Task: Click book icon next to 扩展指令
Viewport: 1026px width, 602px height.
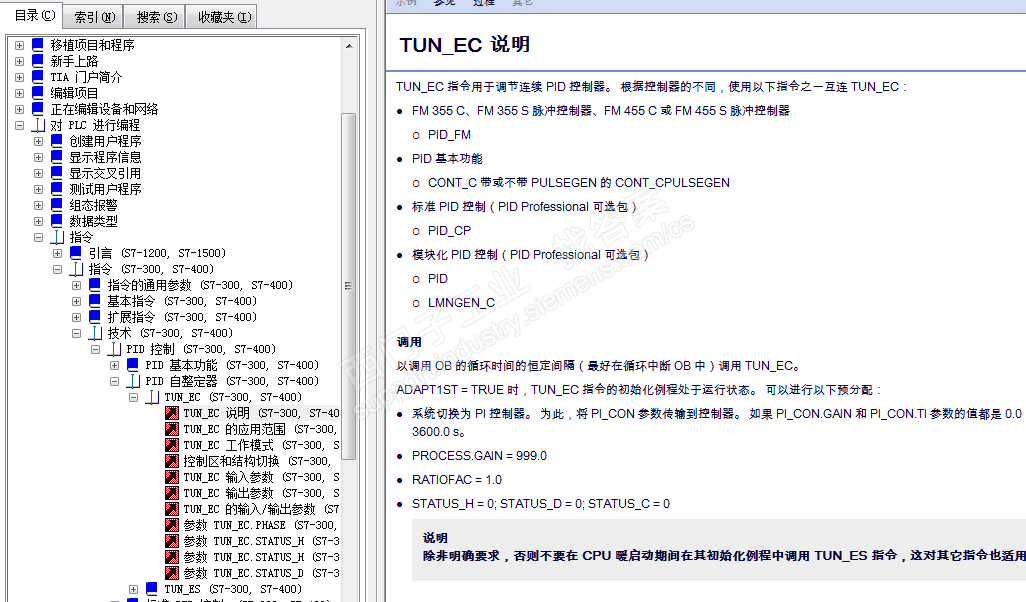Action: 95,317
